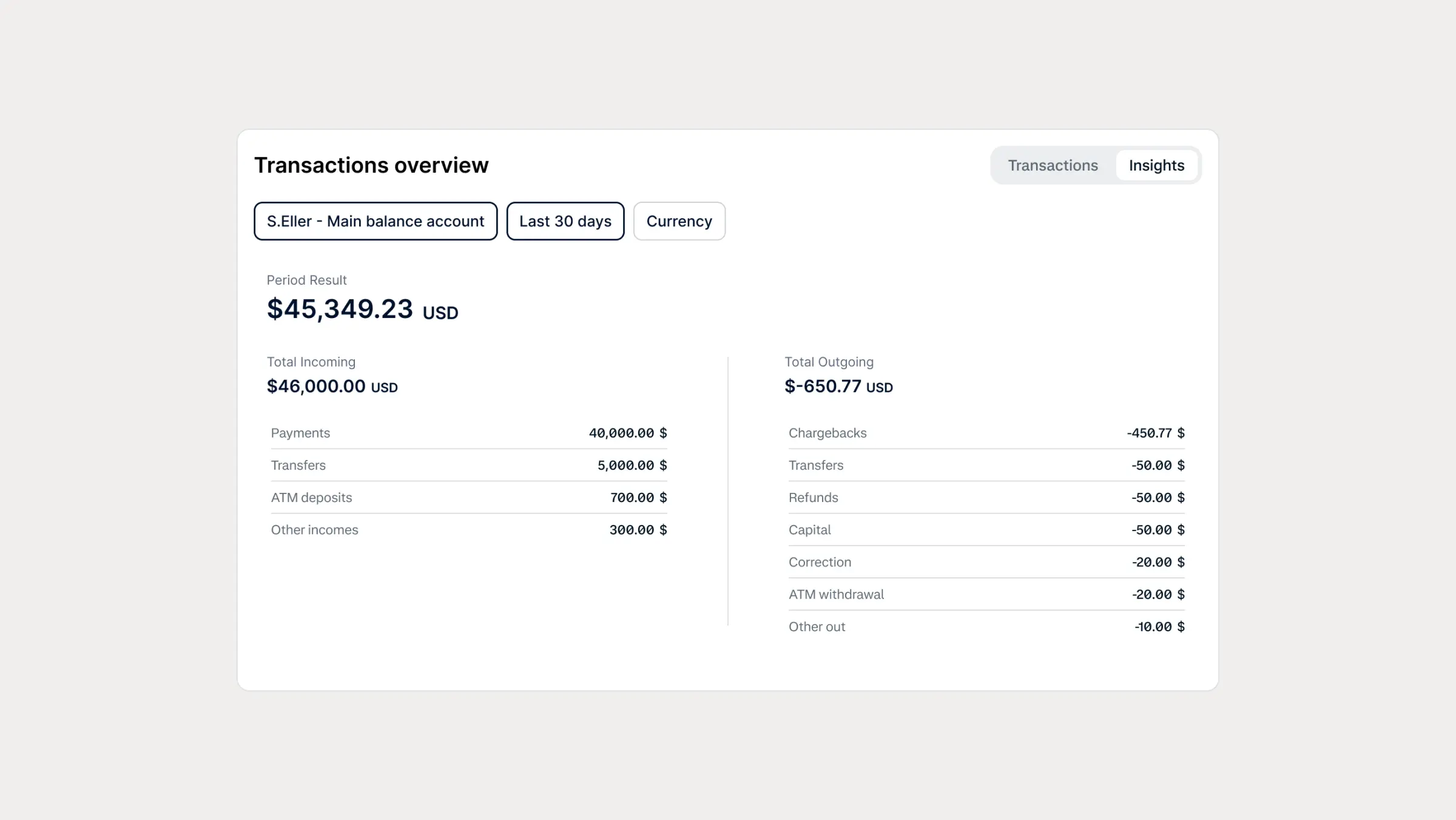
Task: Select the Other incomes row
Action: pos(467,529)
